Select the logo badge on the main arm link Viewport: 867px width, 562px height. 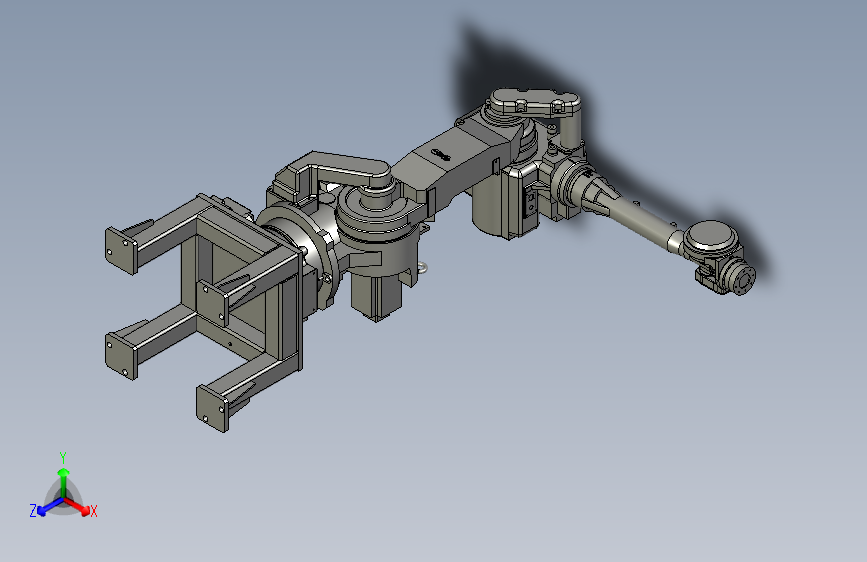441,154
